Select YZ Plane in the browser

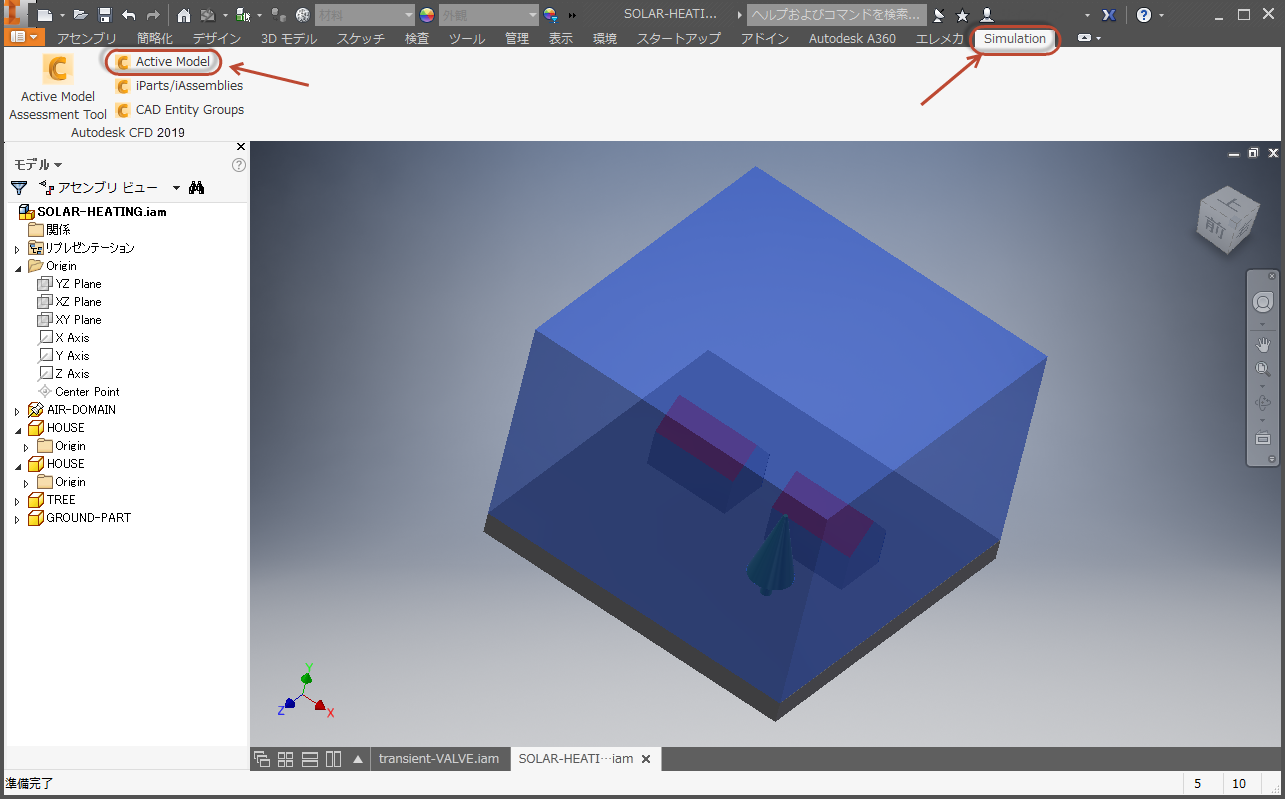pos(70,284)
